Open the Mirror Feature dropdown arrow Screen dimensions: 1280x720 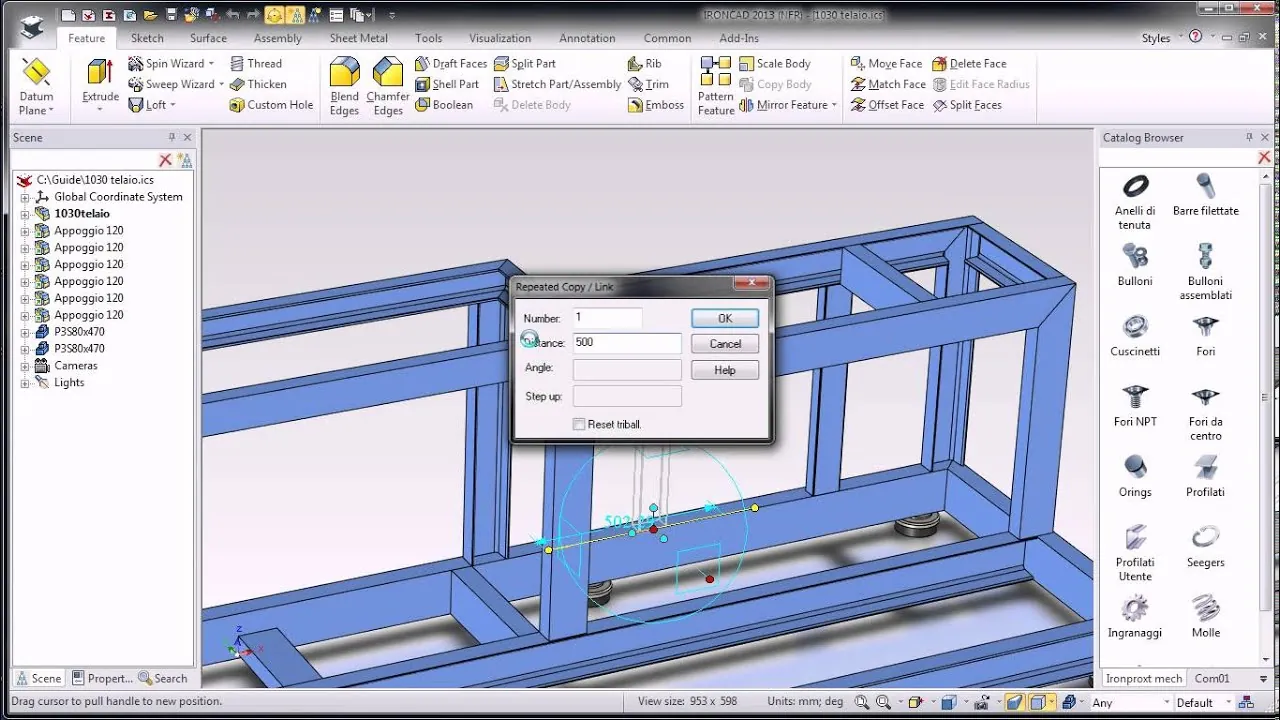click(x=834, y=105)
